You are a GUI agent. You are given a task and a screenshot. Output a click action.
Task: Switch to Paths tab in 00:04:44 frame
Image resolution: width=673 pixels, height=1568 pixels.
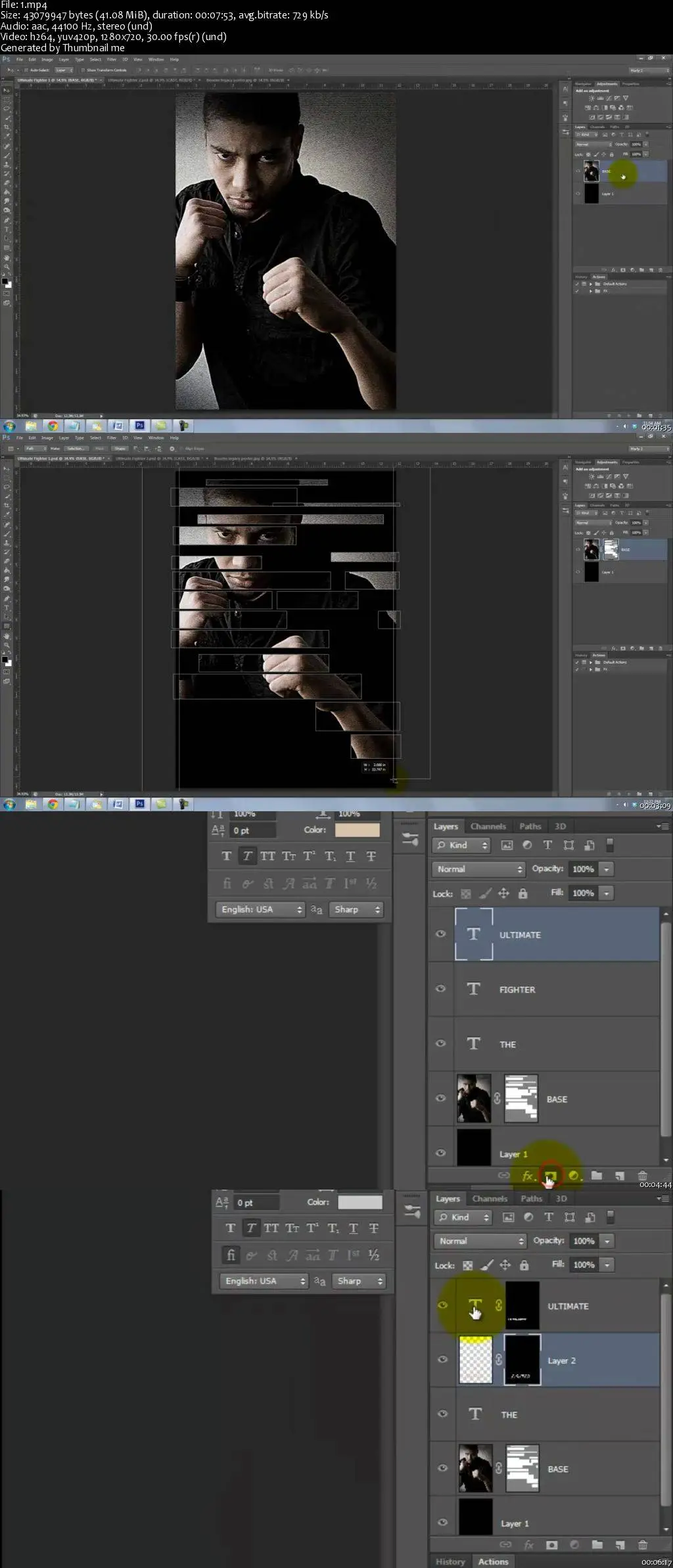pyautogui.click(x=530, y=826)
